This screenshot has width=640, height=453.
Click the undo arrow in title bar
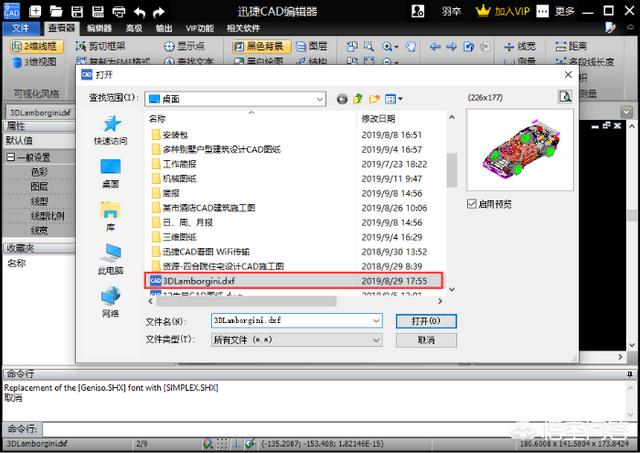point(140,12)
